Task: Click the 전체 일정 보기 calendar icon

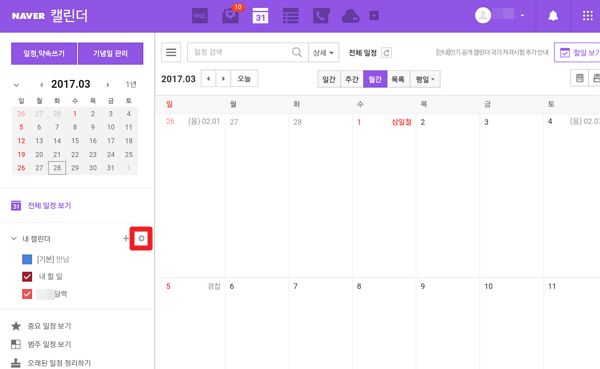Action: point(16,206)
